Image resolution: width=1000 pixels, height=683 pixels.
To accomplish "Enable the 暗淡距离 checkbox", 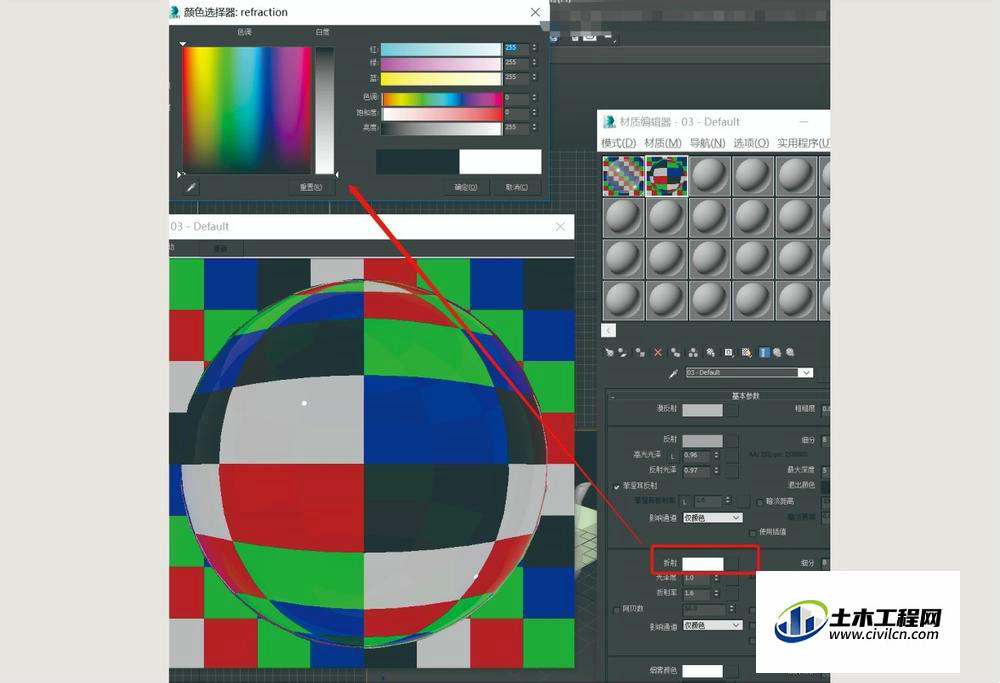I will click(760, 502).
